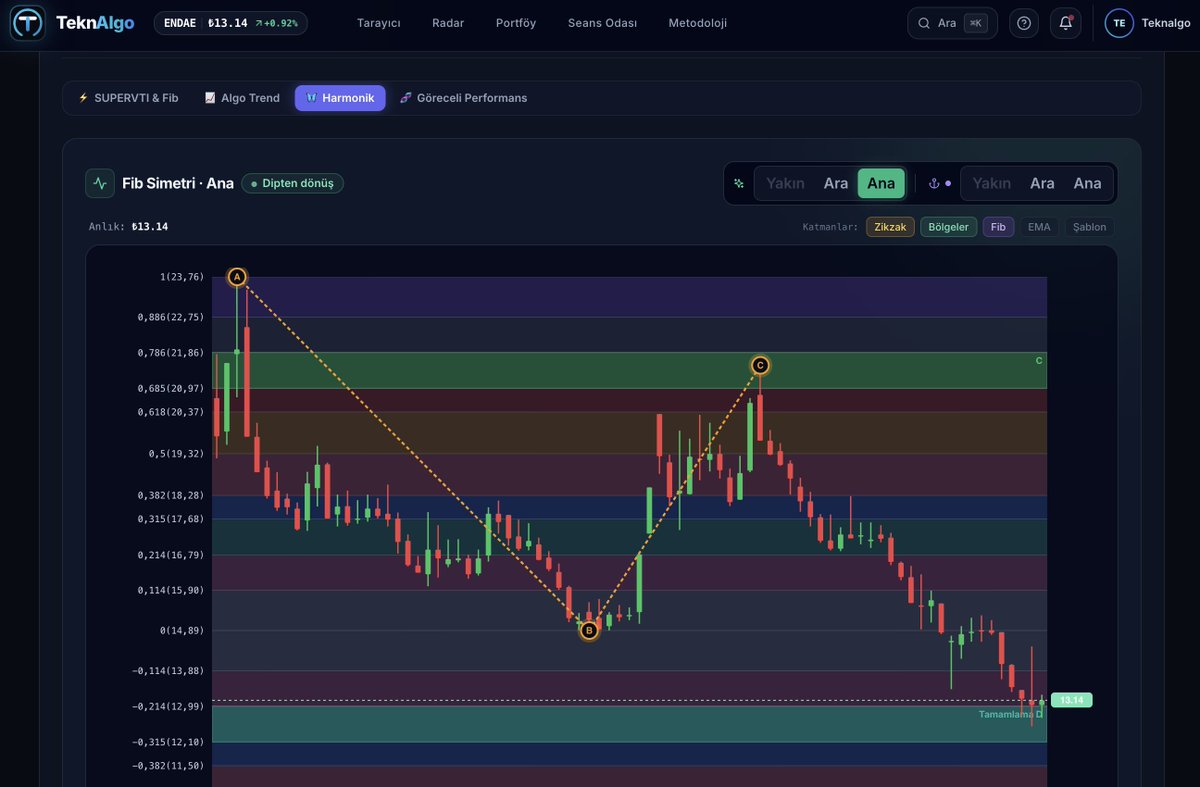Click point B marker on chart
This screenshot has height=787, width=1200.
click(589, 630)
